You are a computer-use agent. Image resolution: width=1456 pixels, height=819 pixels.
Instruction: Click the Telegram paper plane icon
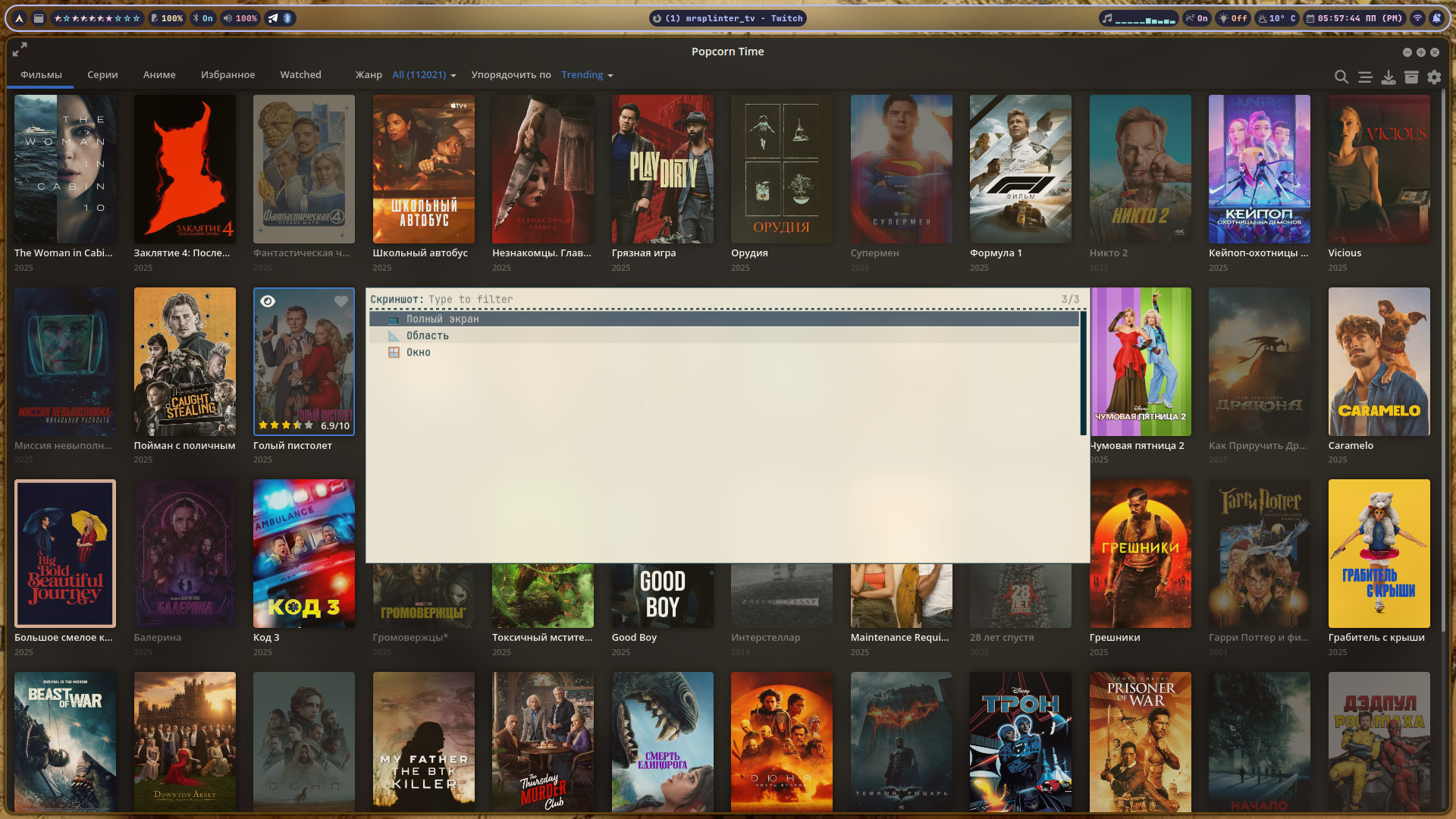(x=273, y=18)
